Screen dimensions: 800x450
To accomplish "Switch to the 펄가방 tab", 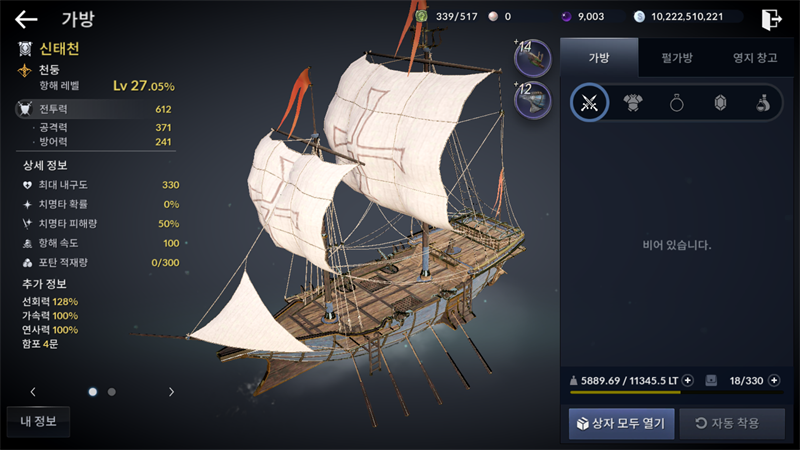I will pyautogui.click(x=677, y=58).
